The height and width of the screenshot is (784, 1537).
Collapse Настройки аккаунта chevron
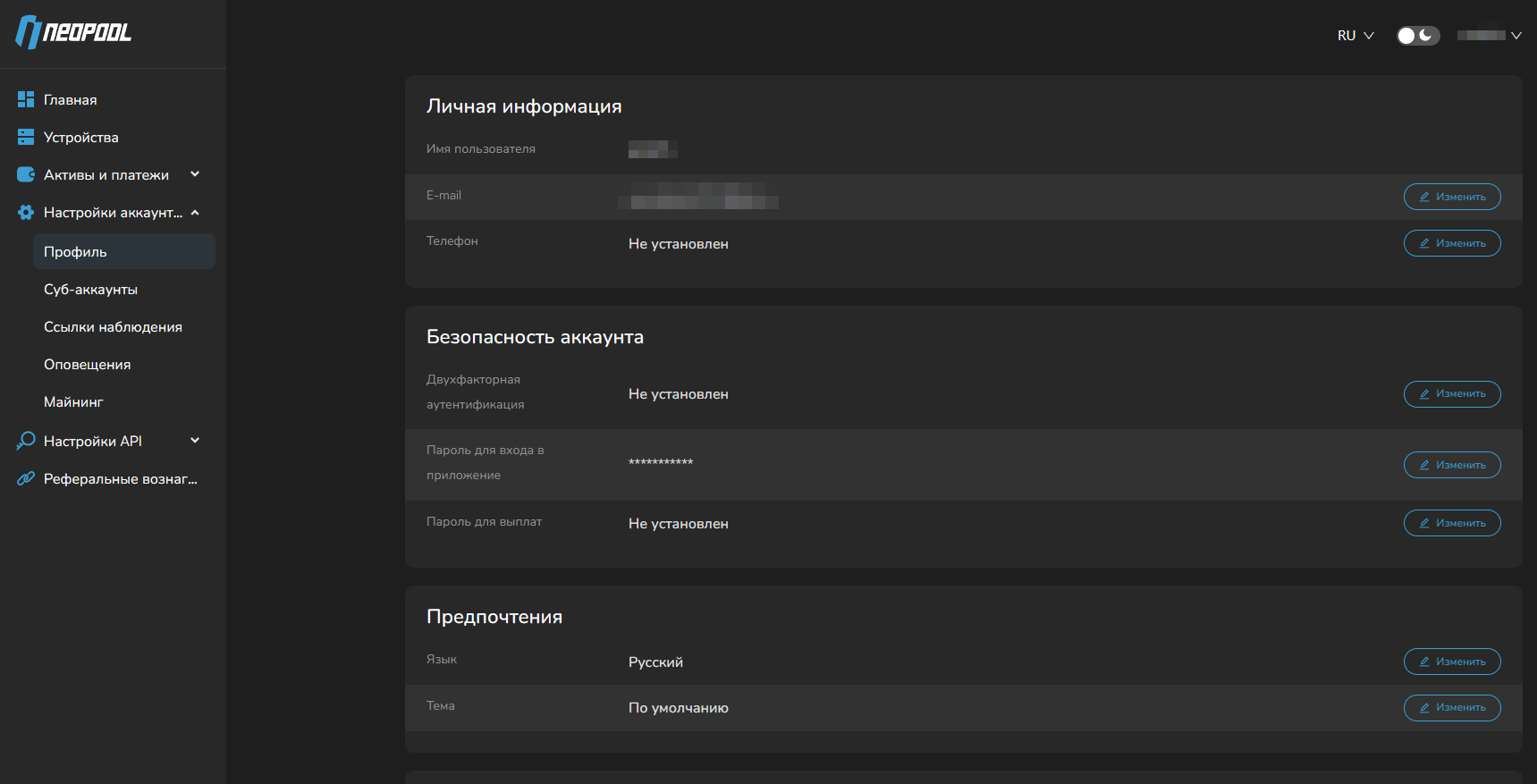coord(195,212)
